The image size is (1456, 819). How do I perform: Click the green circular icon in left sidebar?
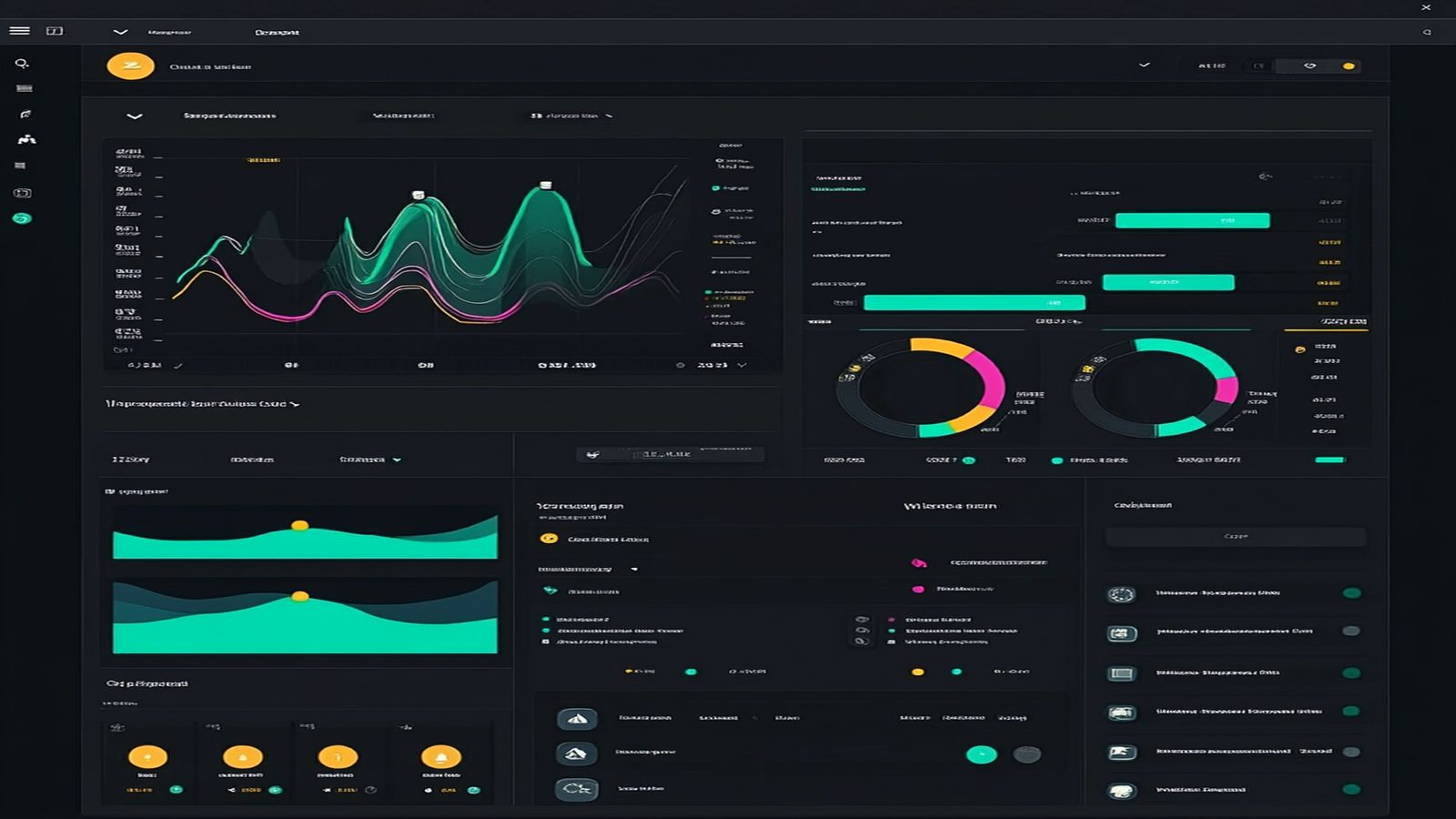(22, 218)
